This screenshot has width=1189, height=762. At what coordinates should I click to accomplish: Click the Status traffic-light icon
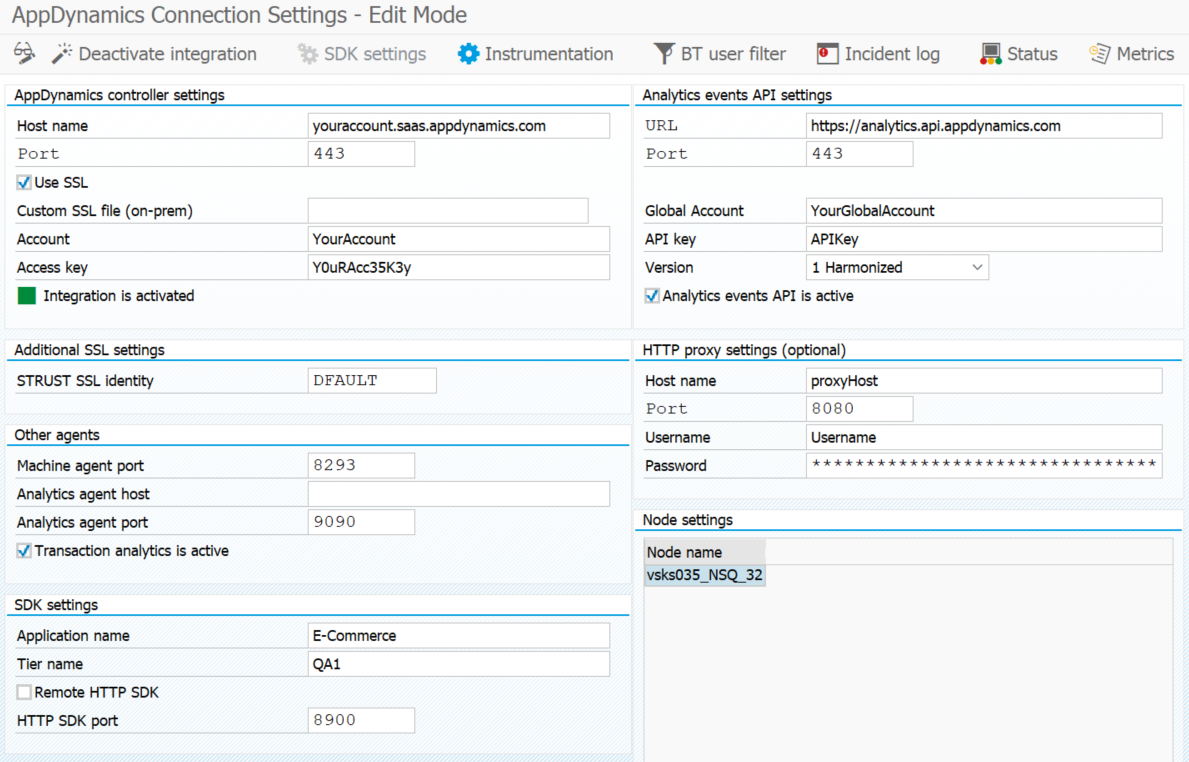[x=990, y=54]
